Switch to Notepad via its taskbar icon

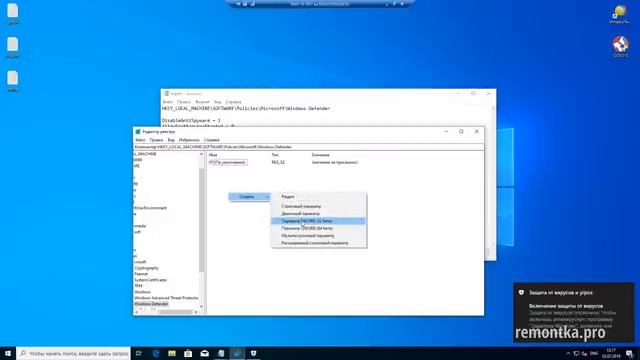[221, 353]
